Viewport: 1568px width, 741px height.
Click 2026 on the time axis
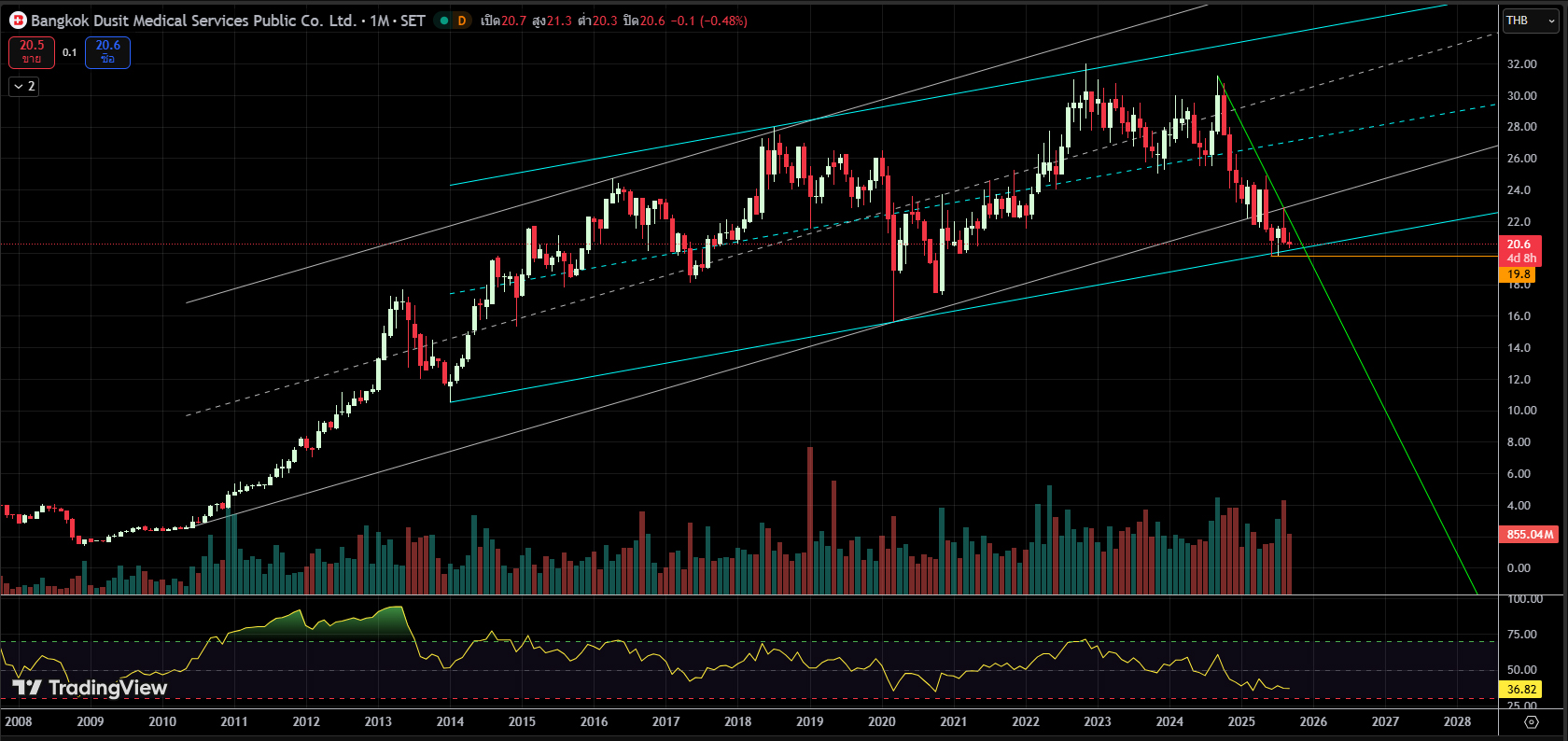(x=1313, y=721)
